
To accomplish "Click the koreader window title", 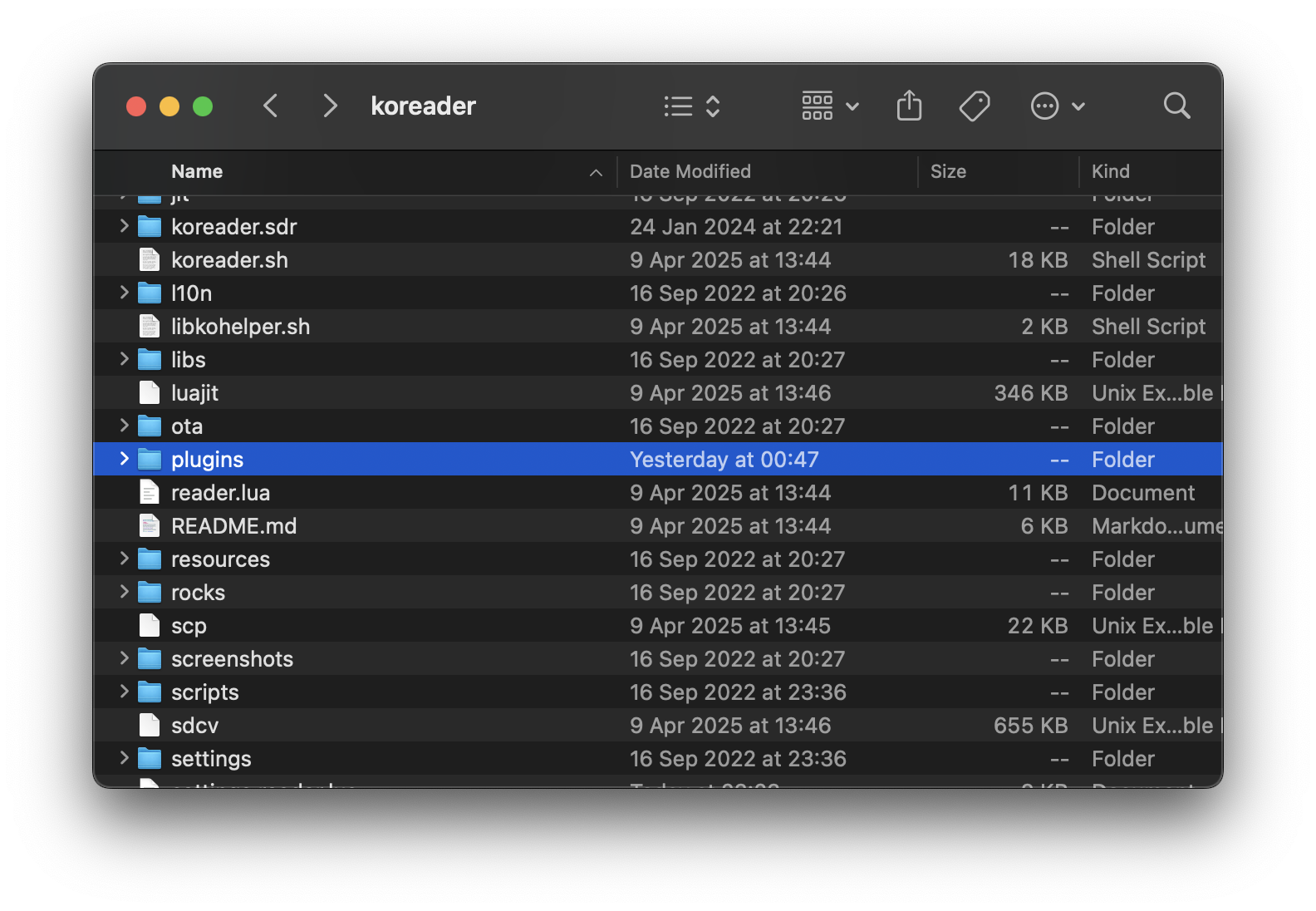I will (423, 106).
